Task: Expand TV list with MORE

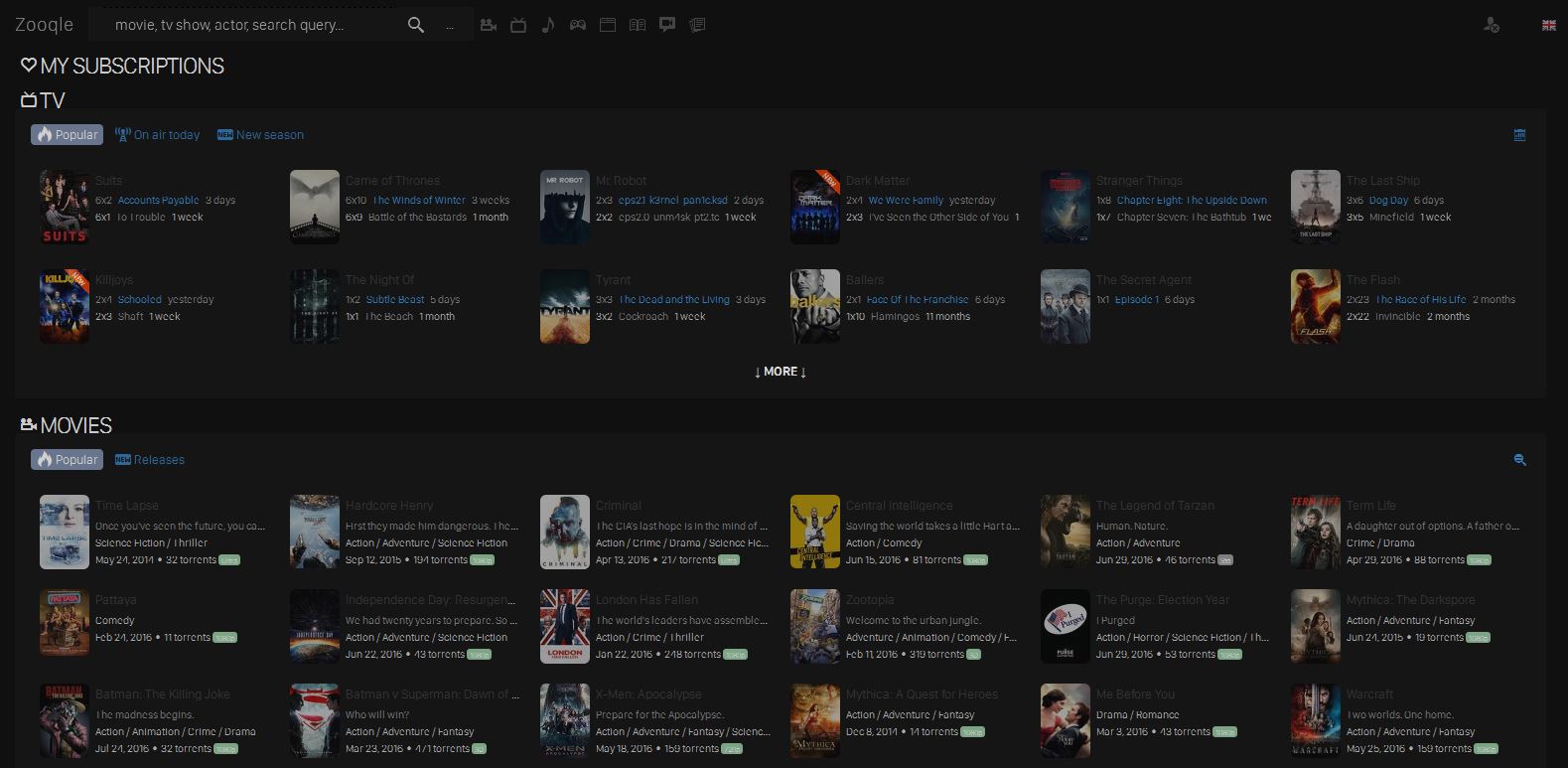Action: tap(781, 372)
